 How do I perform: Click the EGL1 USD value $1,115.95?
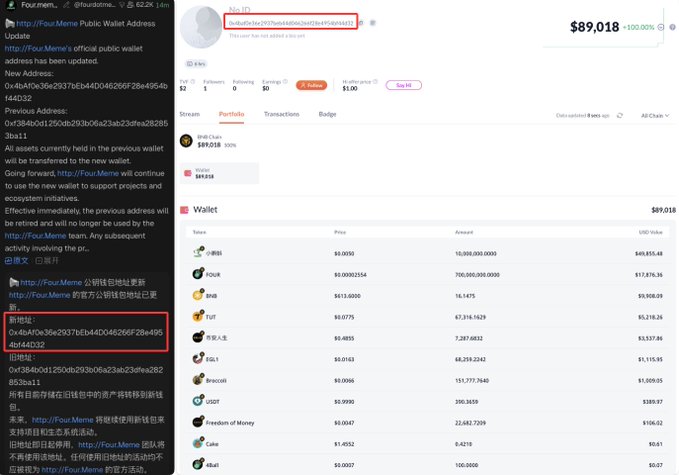click(x=650, y=359)
